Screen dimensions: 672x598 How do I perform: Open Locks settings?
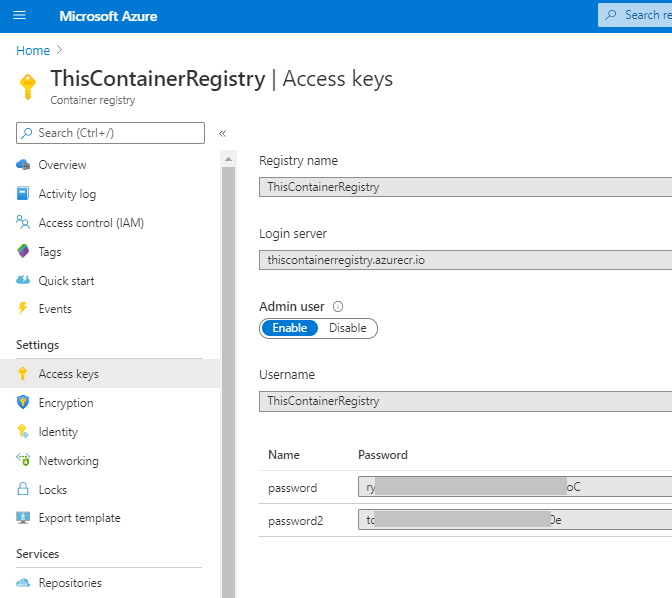(x=53, y=490)
